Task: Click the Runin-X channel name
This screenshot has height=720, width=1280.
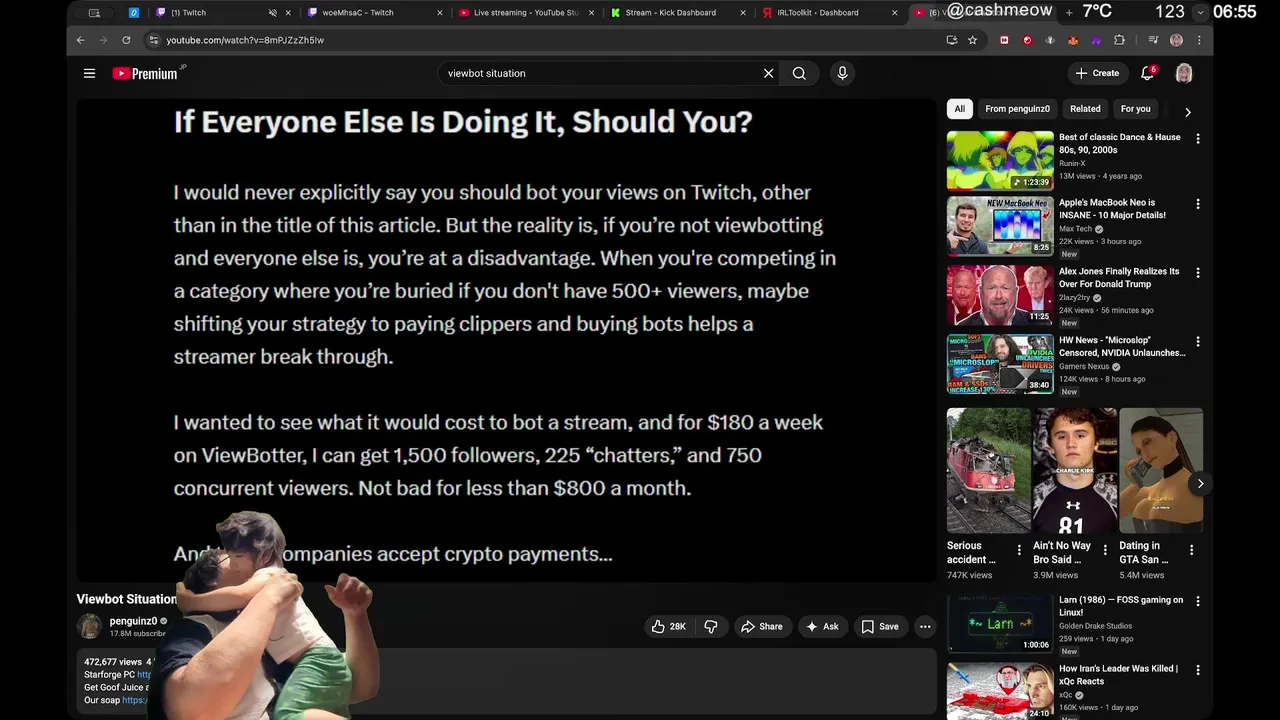Action: pyautogui.click(x=1072, y=163)
